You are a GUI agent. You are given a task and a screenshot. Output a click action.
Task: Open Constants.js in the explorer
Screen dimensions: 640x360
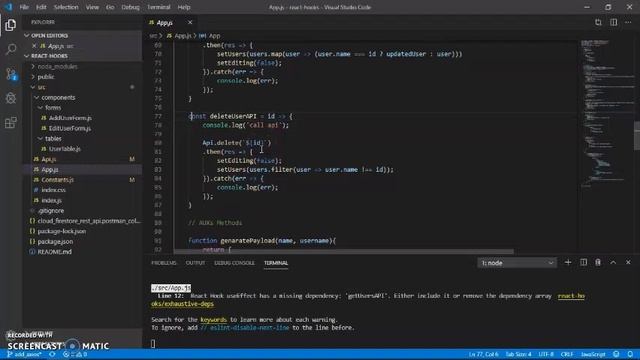pyautogui.click(x=58, y=180)
